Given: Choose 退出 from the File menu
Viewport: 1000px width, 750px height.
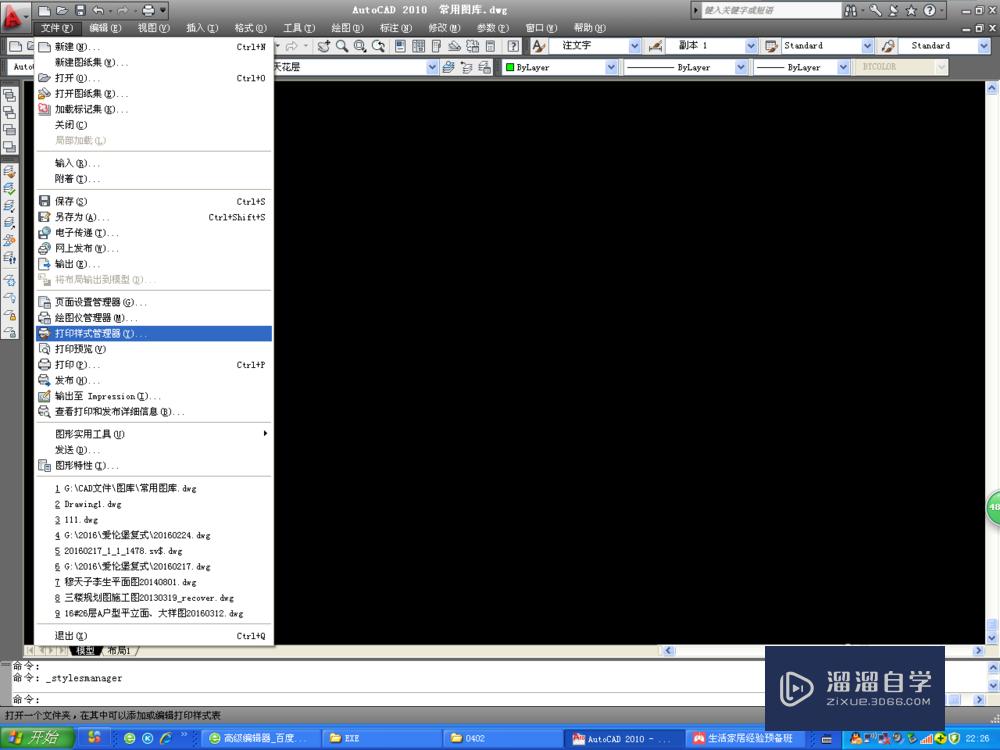Looking at the screenshot, I should coord(154,636).
